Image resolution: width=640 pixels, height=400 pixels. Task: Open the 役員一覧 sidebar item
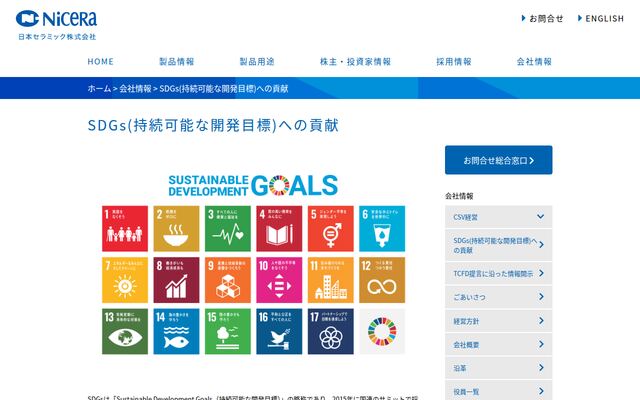tap(499, 391)
